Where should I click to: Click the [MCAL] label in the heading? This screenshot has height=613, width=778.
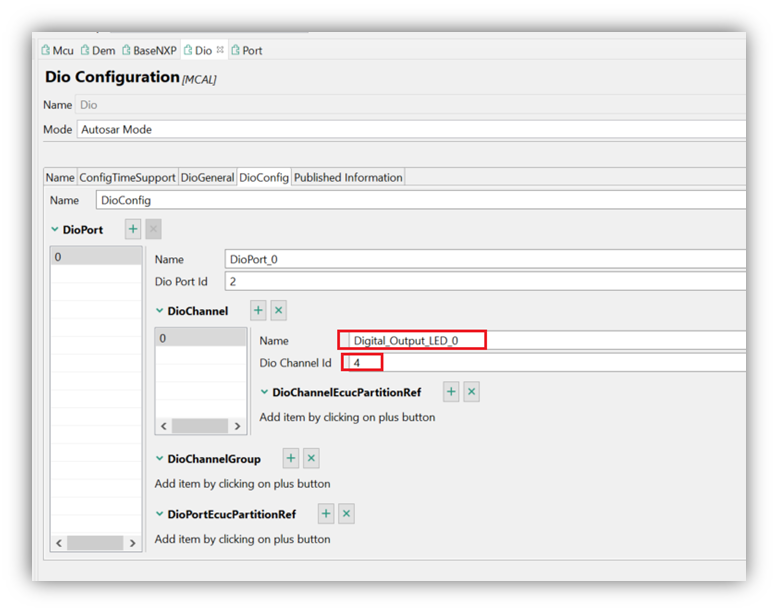(199, 79)
